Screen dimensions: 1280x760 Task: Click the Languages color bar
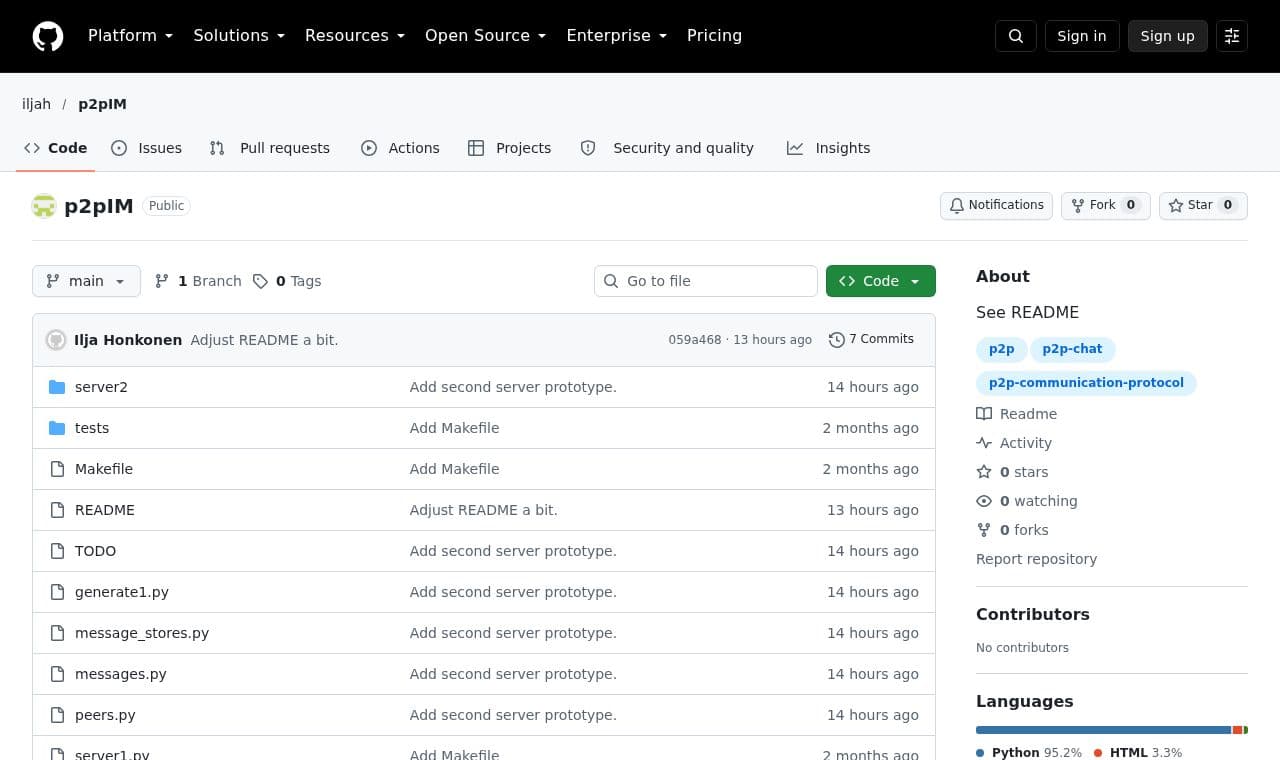[1112, 730]
